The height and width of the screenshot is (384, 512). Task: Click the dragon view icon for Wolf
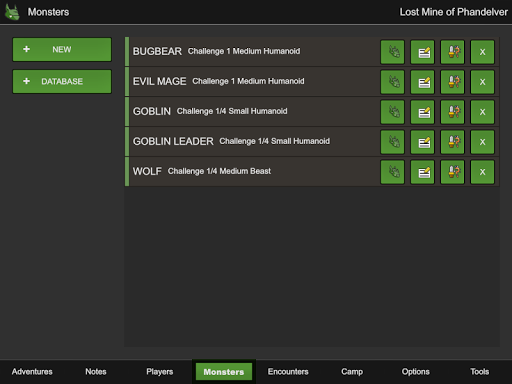[392, 172]
